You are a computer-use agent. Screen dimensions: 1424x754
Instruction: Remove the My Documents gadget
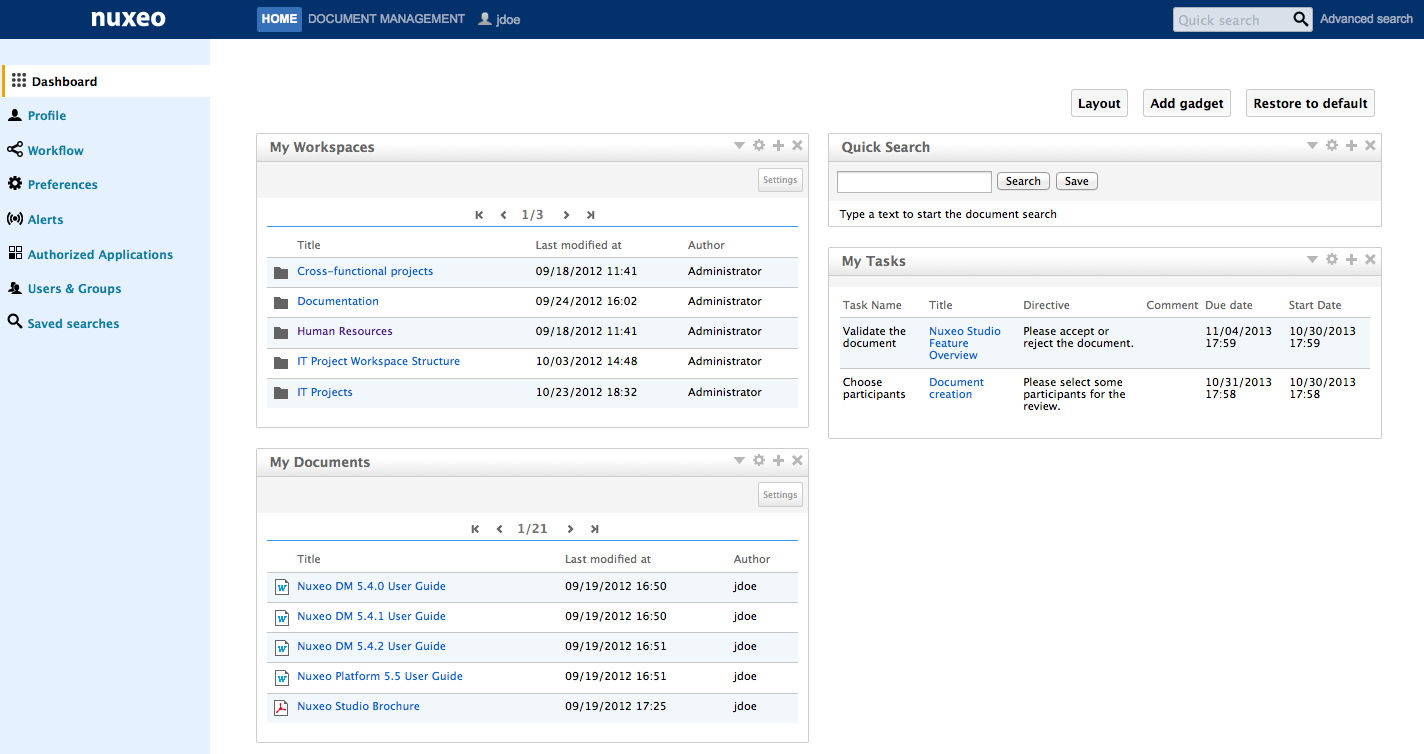pyautogui.click(x=797, y=461)
